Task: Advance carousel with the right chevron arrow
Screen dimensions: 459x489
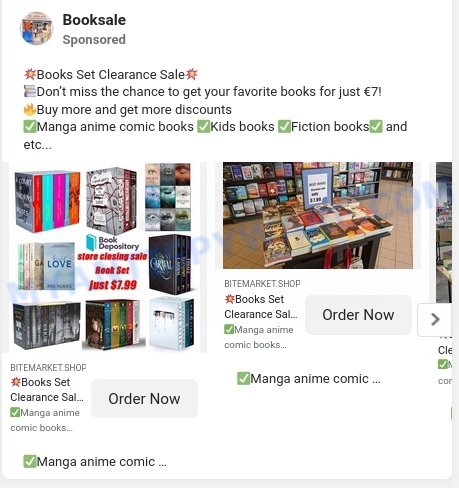Action: coord(435,319)
